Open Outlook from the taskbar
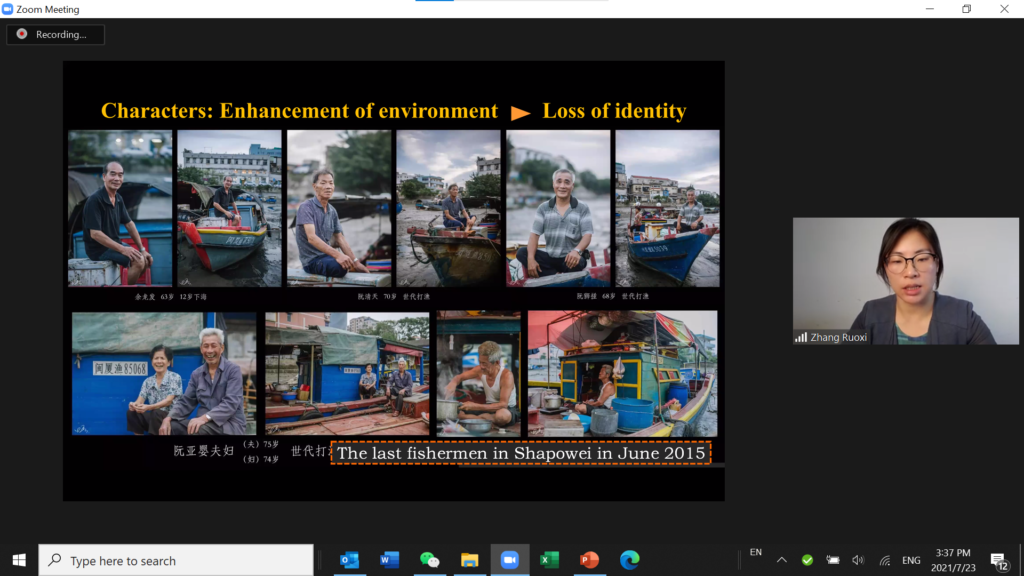 point(349,560)
